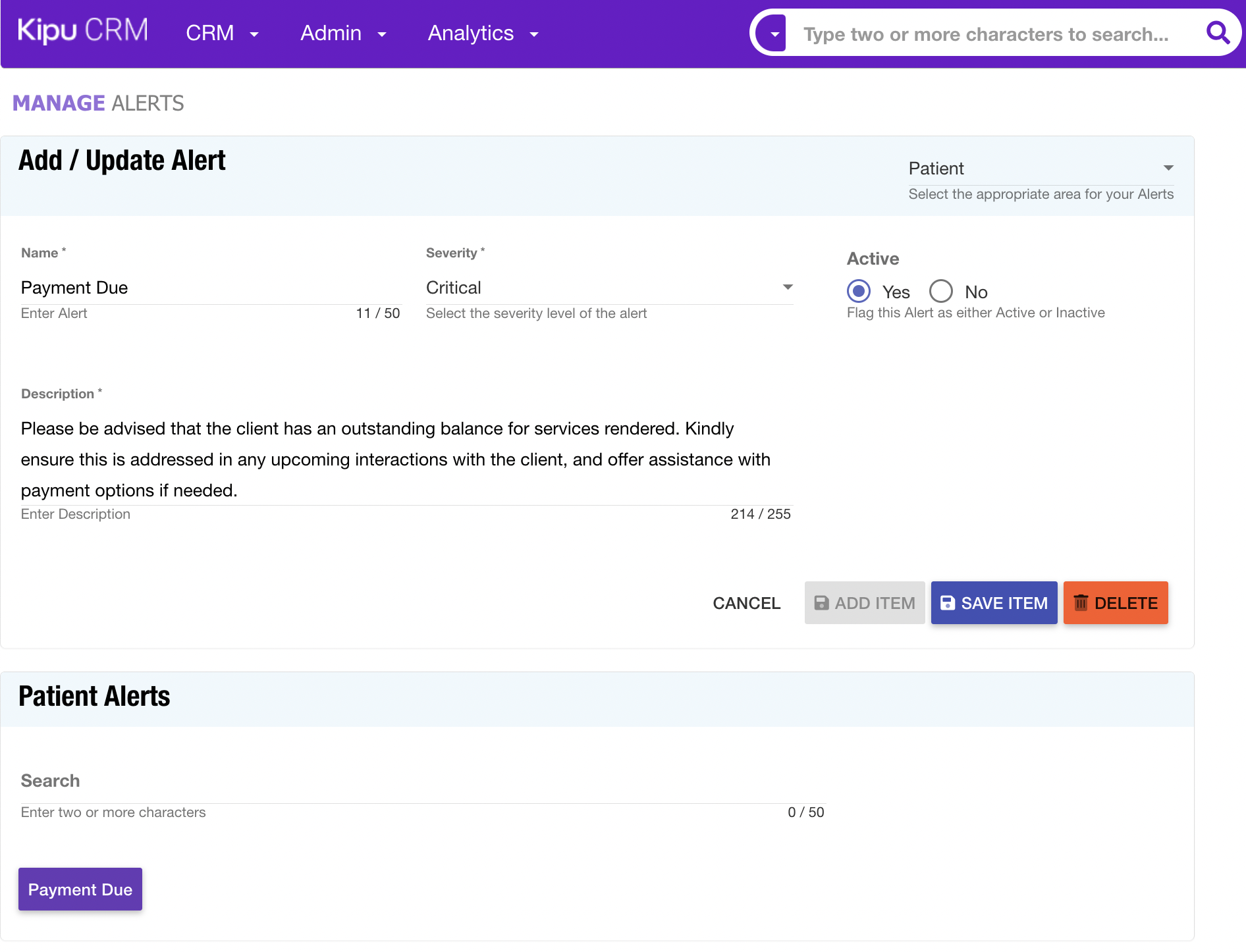Click the disk icon on Add Item
This screenshot has height=952, width=1246.
[821, 603]
